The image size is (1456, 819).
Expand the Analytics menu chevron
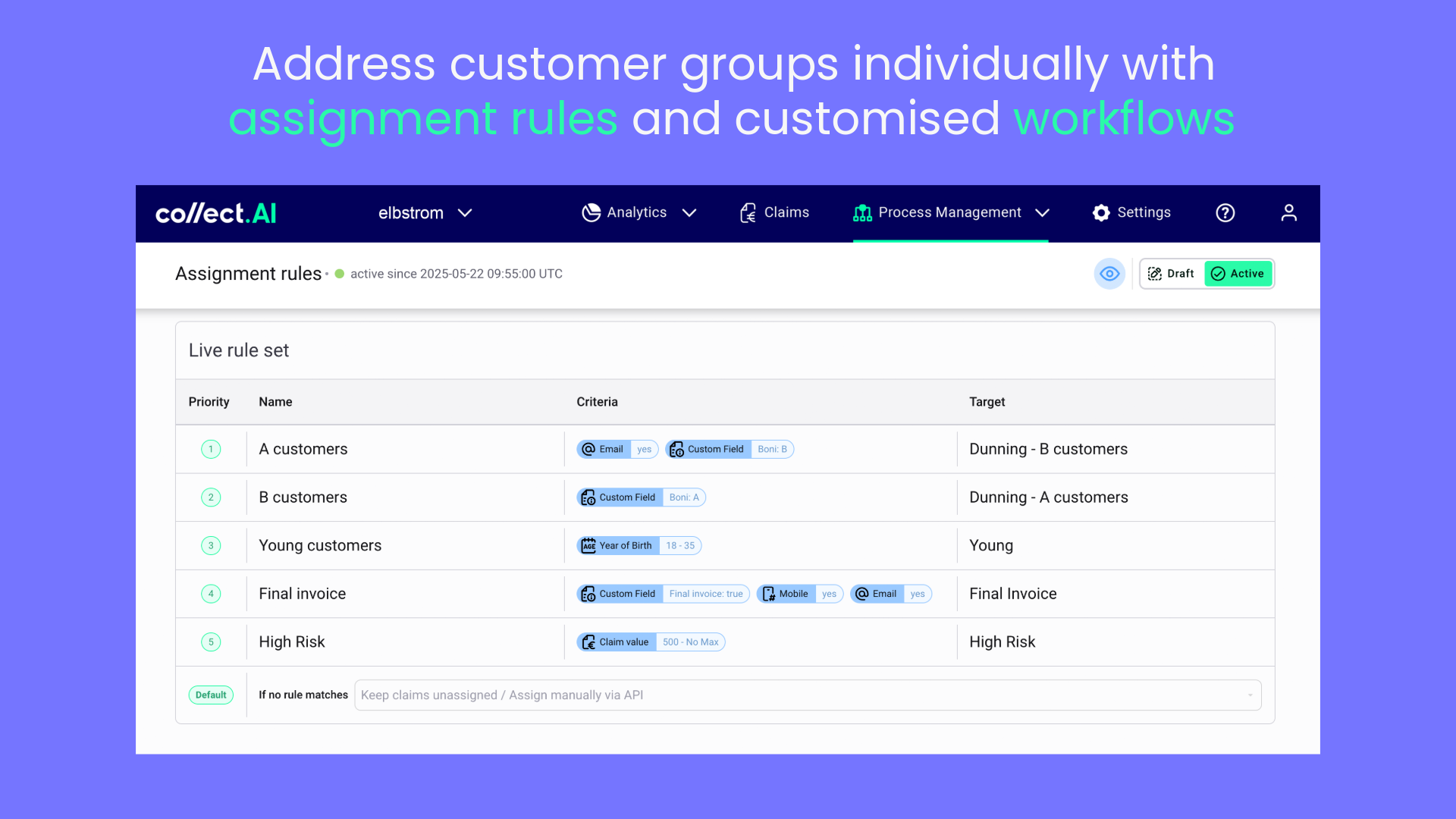689,213
